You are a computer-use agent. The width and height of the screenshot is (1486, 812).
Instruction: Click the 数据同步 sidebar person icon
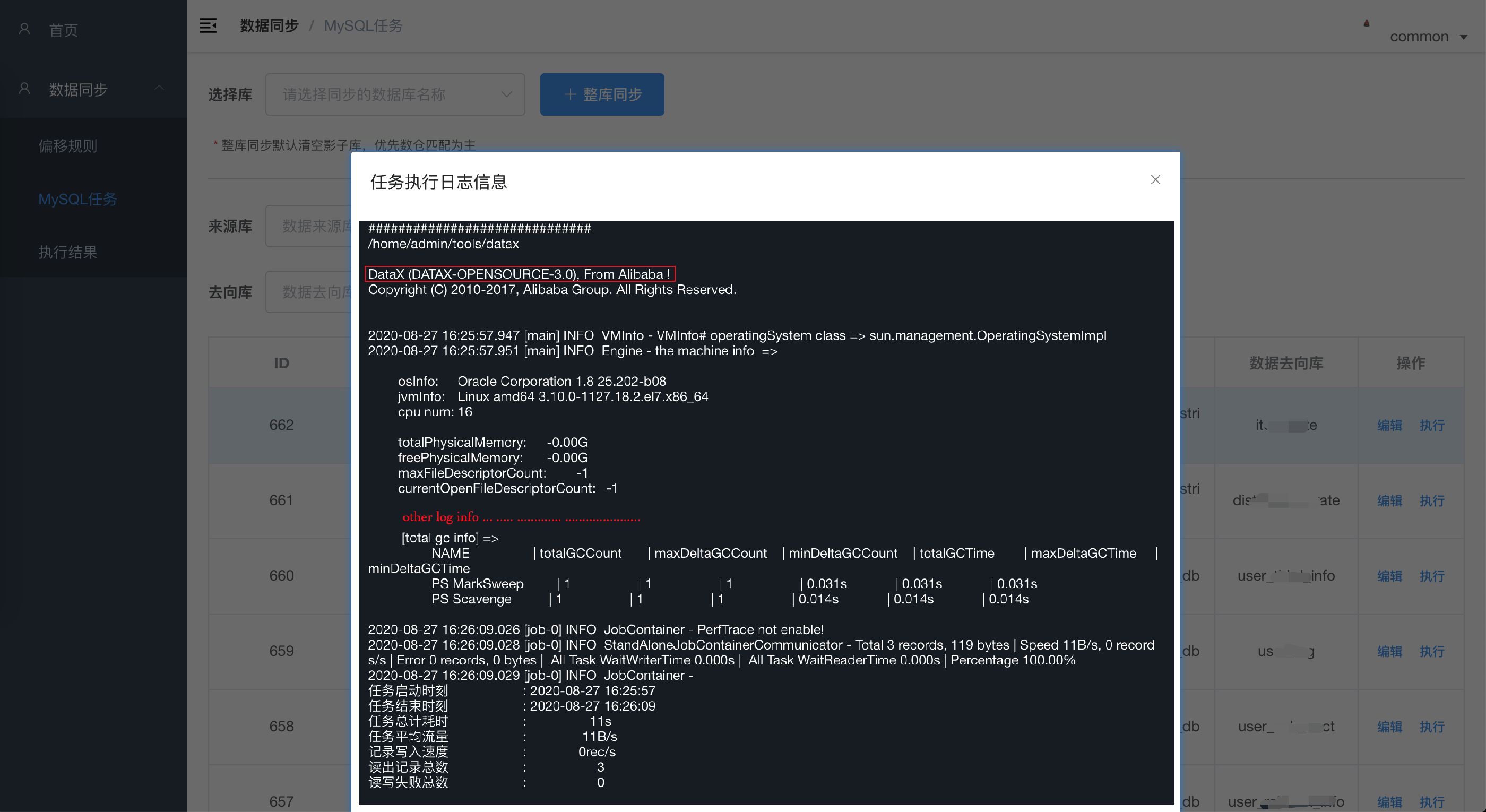[24, 89]
